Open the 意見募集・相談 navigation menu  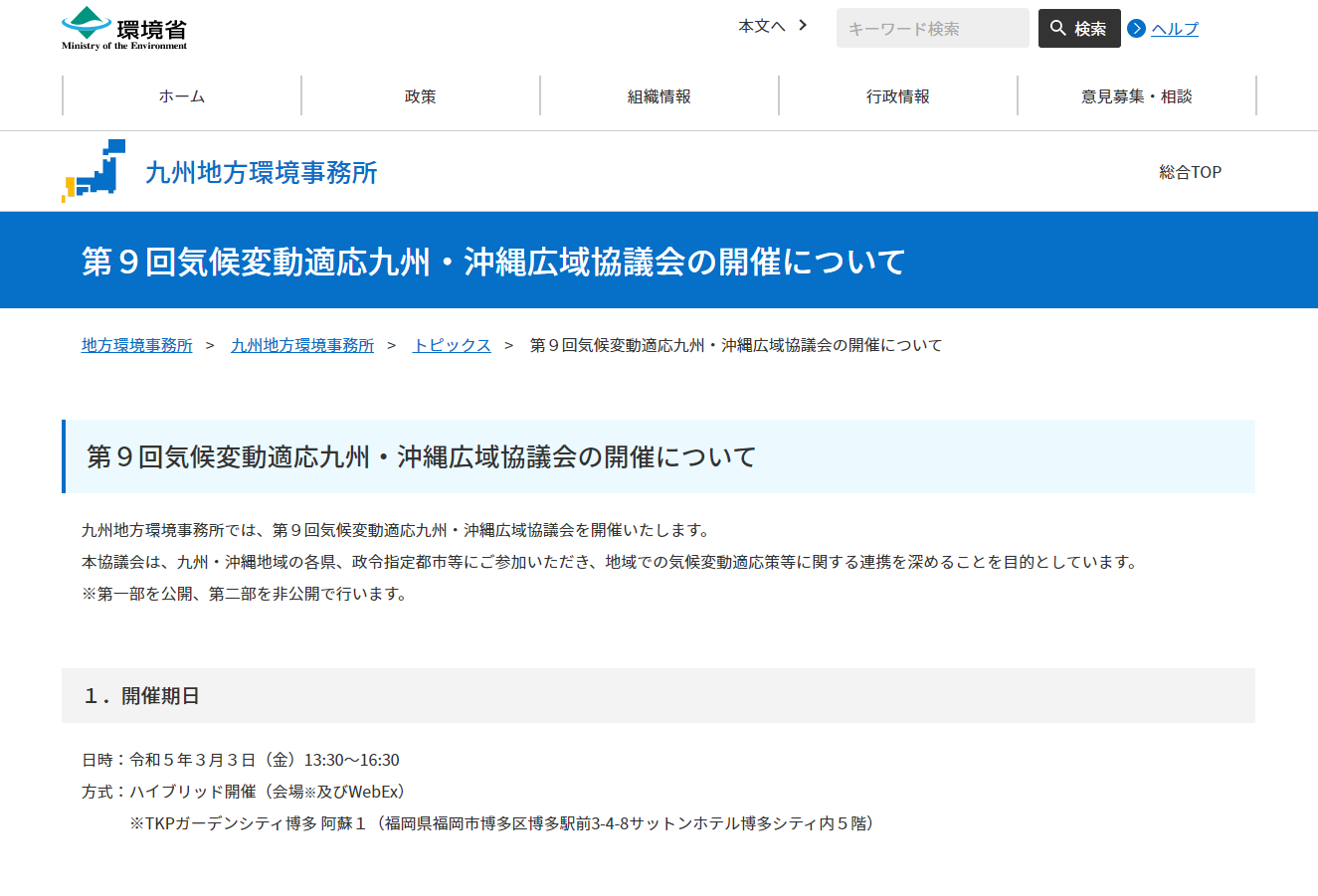[x=1136, y=95]
